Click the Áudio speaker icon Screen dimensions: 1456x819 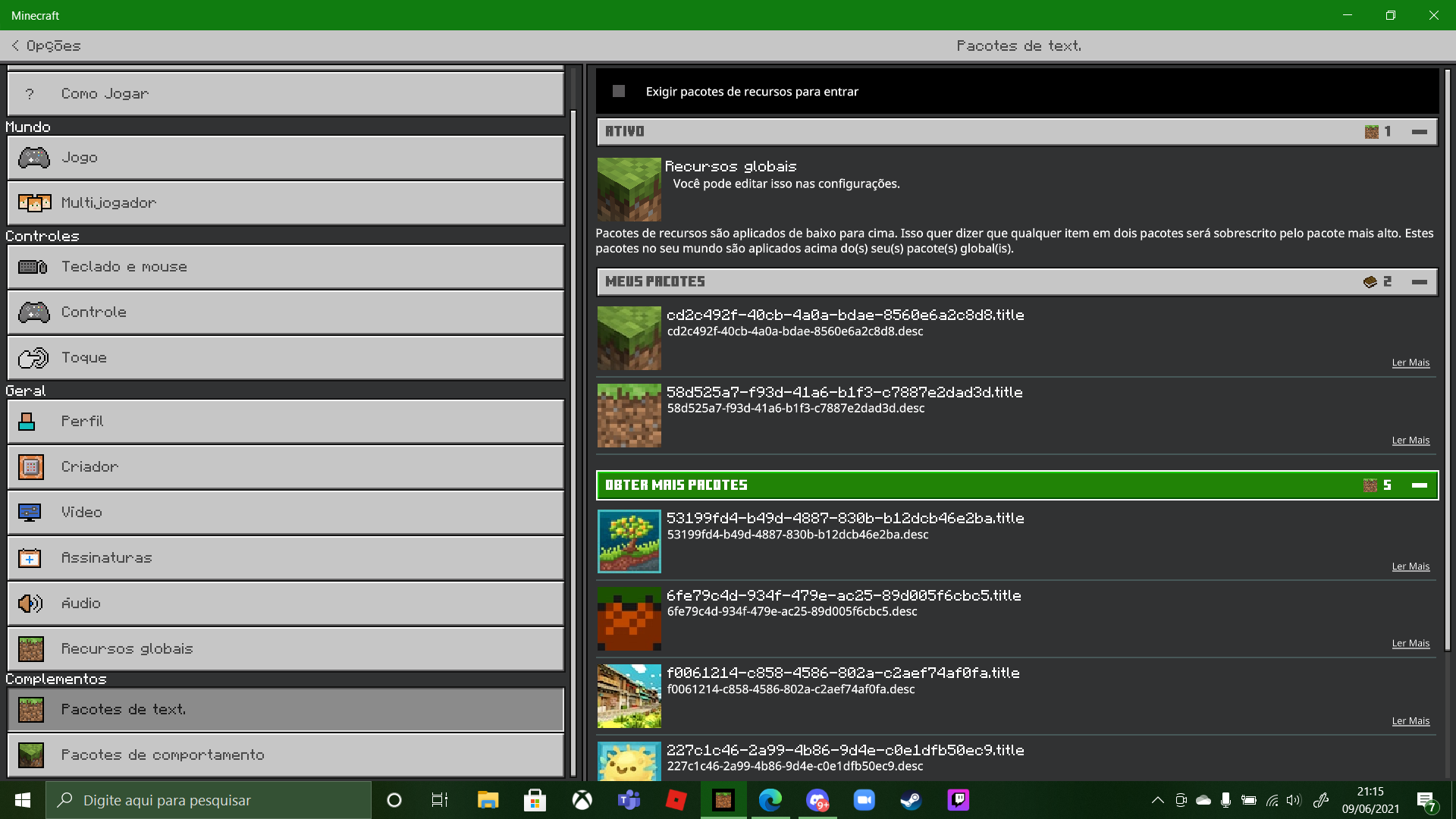[x=30, y=604]
